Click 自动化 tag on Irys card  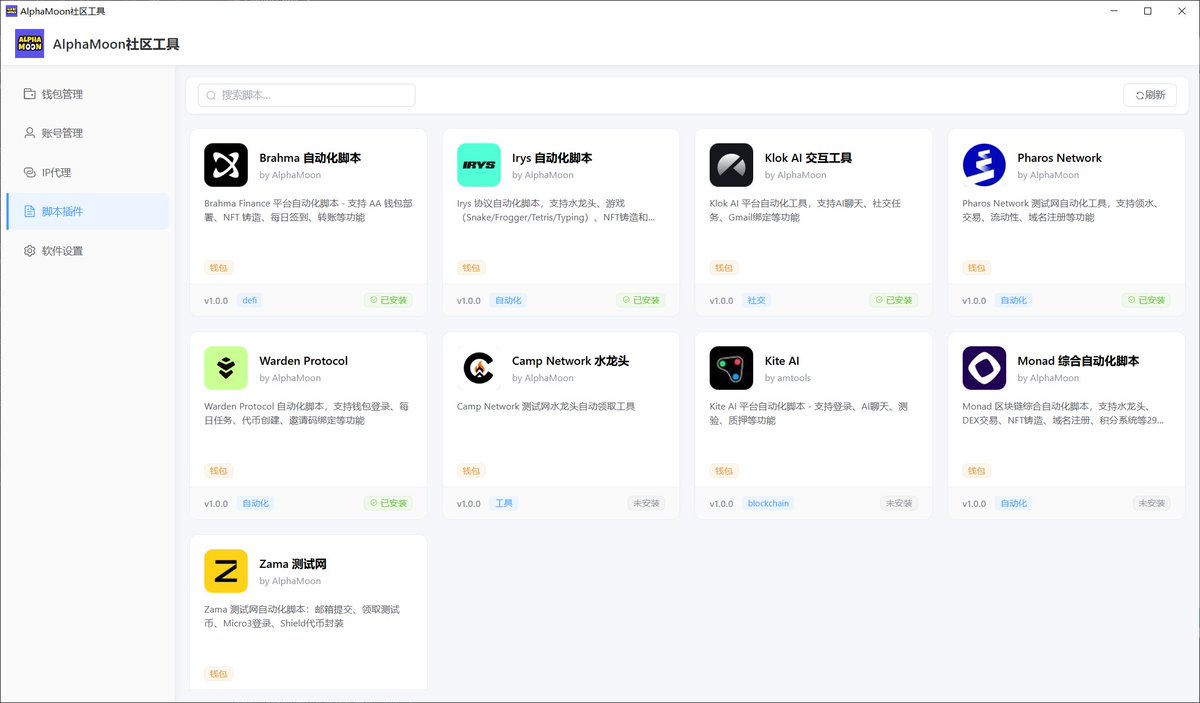pos(507,300)
